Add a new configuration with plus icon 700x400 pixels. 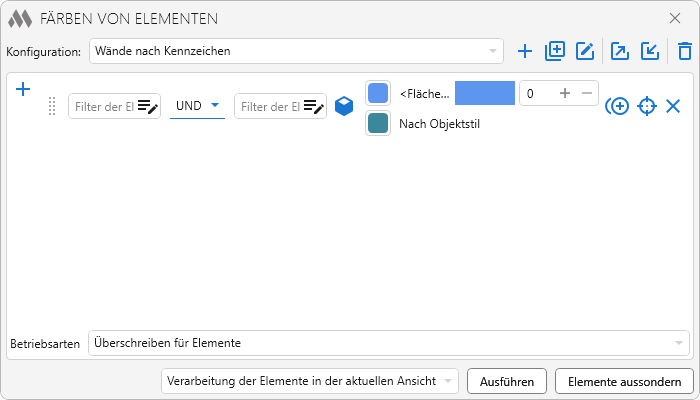(525, 51)
